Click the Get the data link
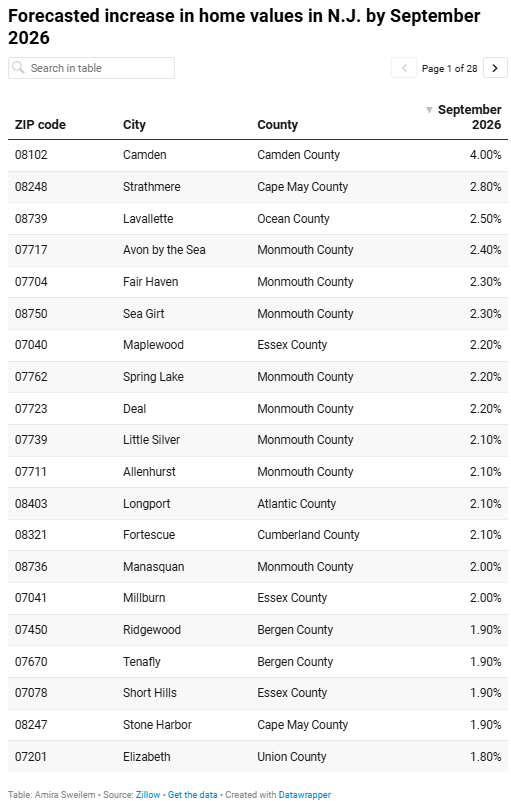The width and height of the screenshot is (511, 801). point(193,794)
